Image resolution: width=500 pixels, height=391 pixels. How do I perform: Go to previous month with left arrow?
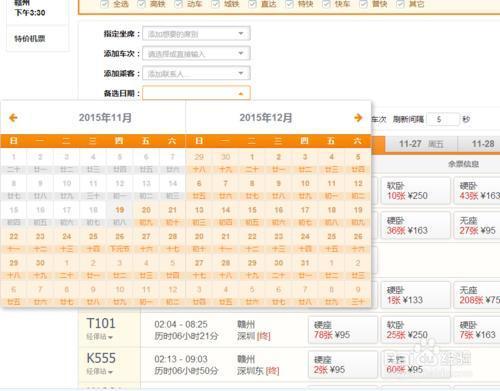(x=13, y=117)
